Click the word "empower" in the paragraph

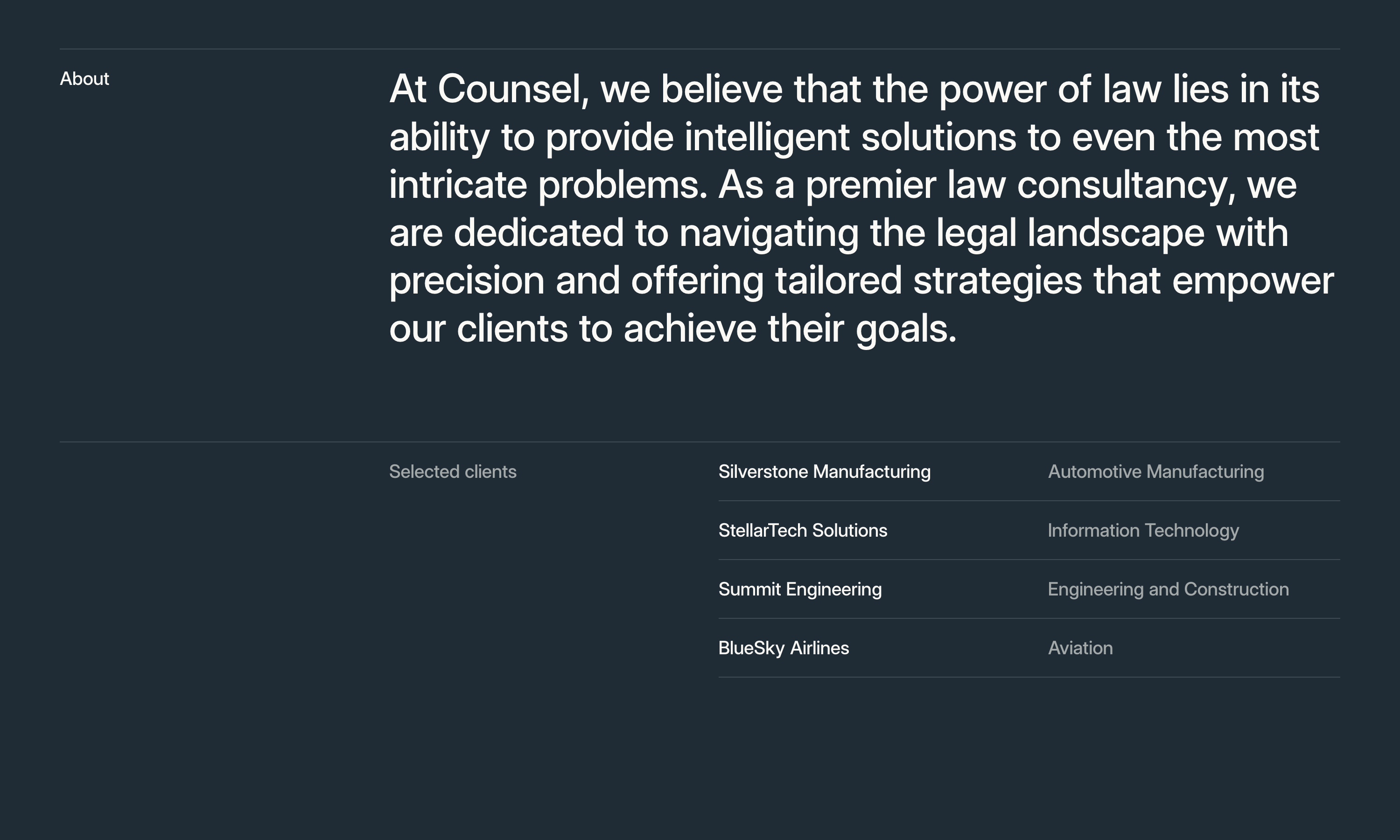coord(1253,281)
